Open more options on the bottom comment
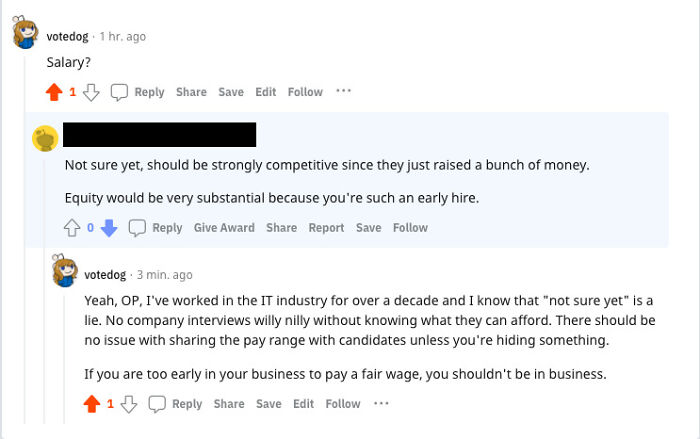 click(381, 403)
